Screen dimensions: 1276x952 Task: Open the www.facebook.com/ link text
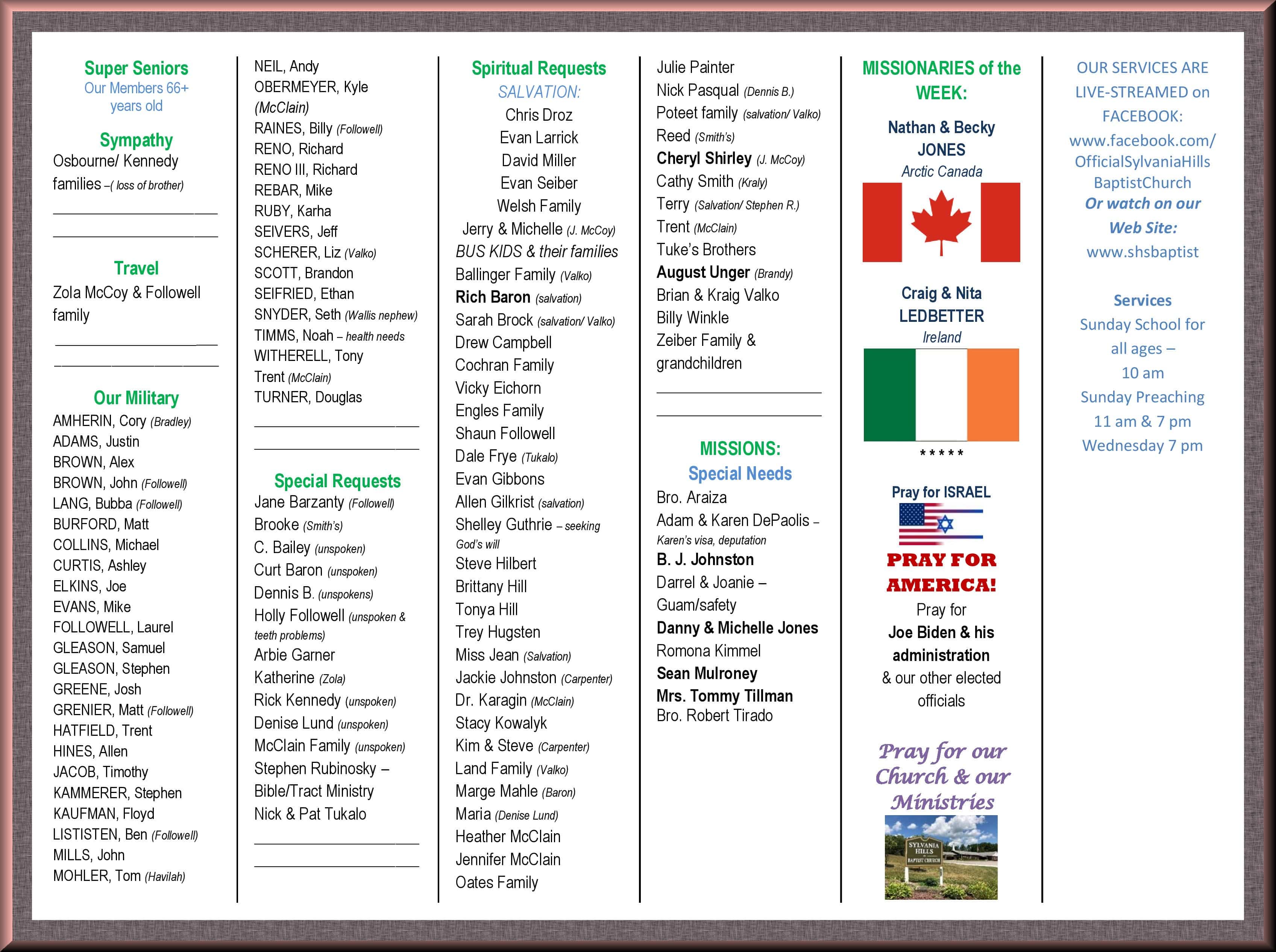(x=1142, y=141)
